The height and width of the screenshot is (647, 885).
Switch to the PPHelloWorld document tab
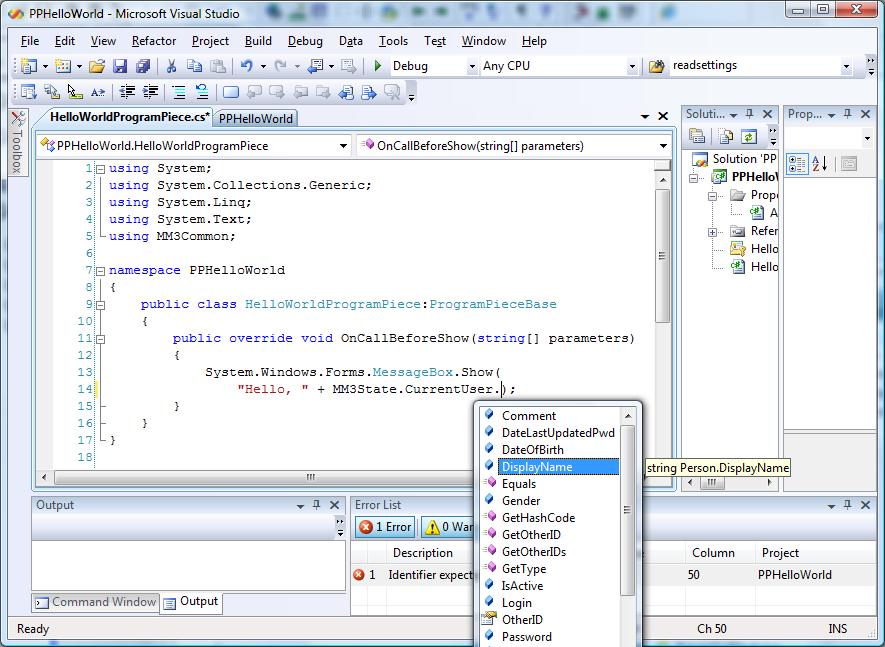tap(256, 119)
